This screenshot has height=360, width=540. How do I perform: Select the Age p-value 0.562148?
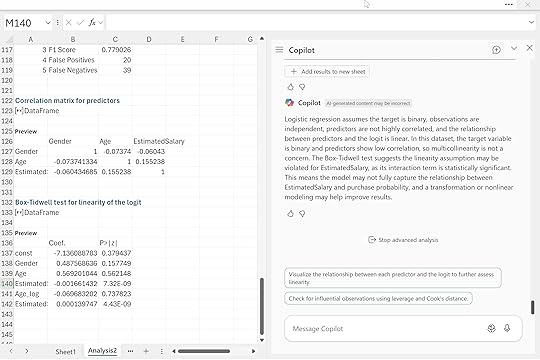pyautogui.click(x=116, y=273)
